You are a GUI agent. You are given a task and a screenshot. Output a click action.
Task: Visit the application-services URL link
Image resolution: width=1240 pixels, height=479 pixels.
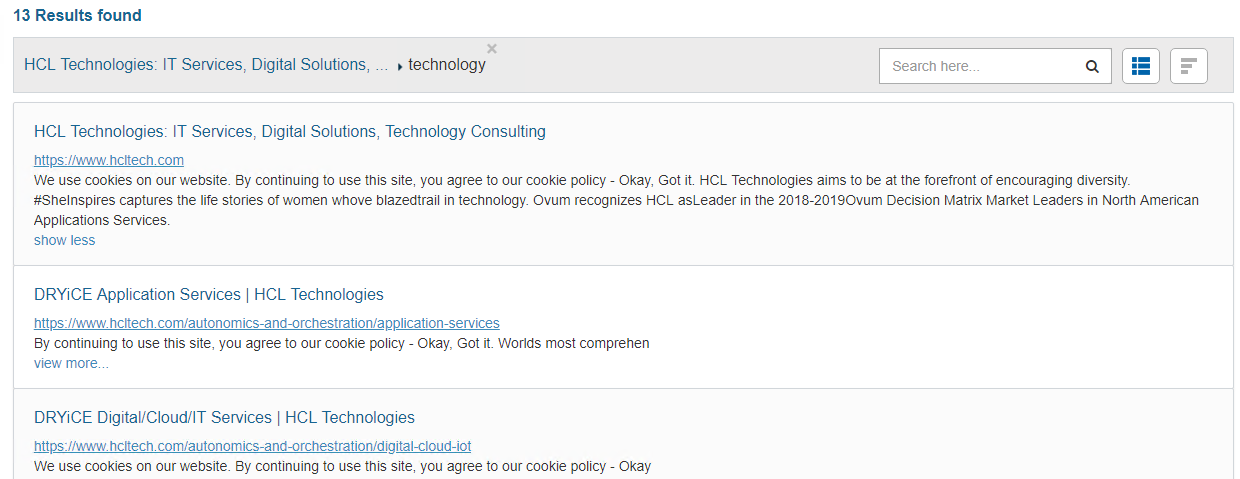click(266, 323)
